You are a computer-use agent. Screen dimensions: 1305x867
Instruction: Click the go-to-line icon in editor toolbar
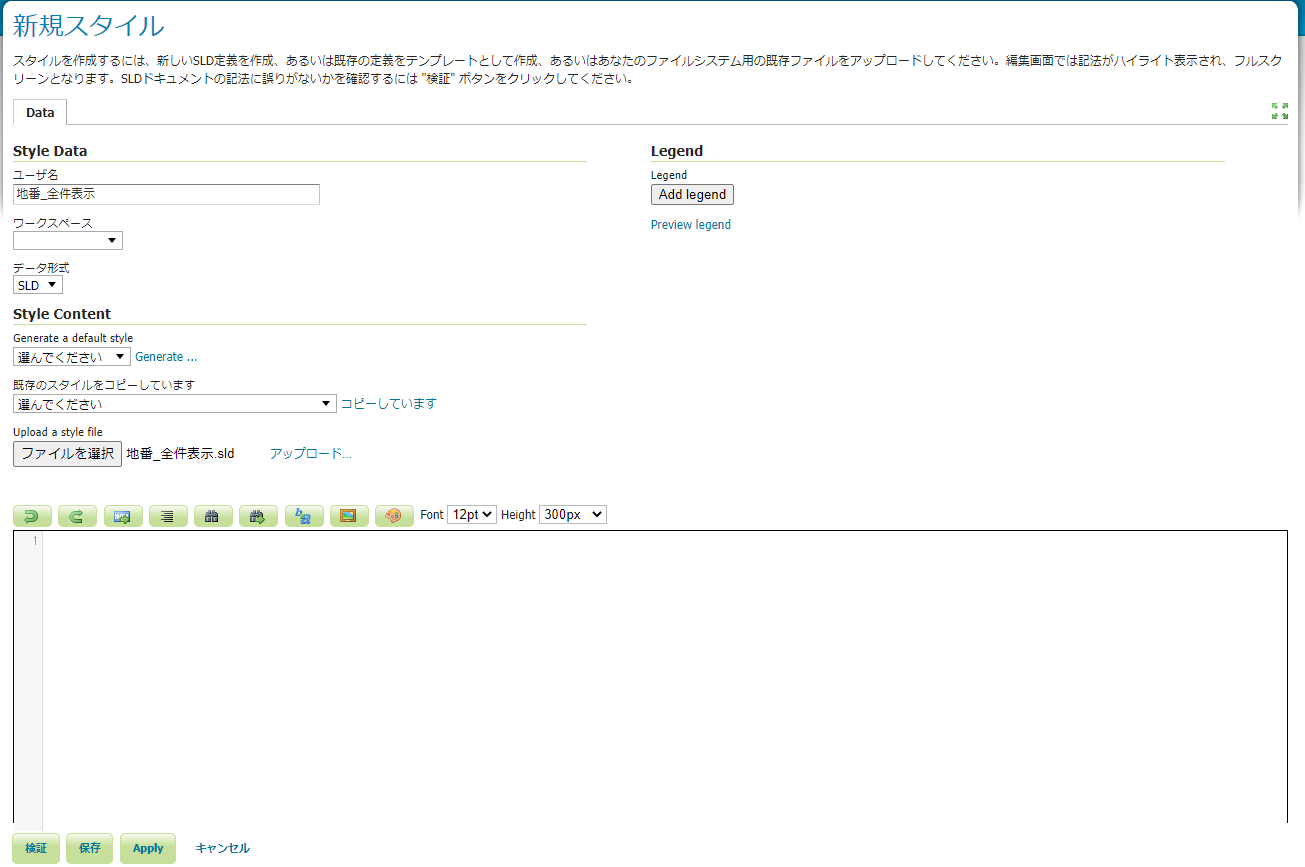(x=123, y=516)
